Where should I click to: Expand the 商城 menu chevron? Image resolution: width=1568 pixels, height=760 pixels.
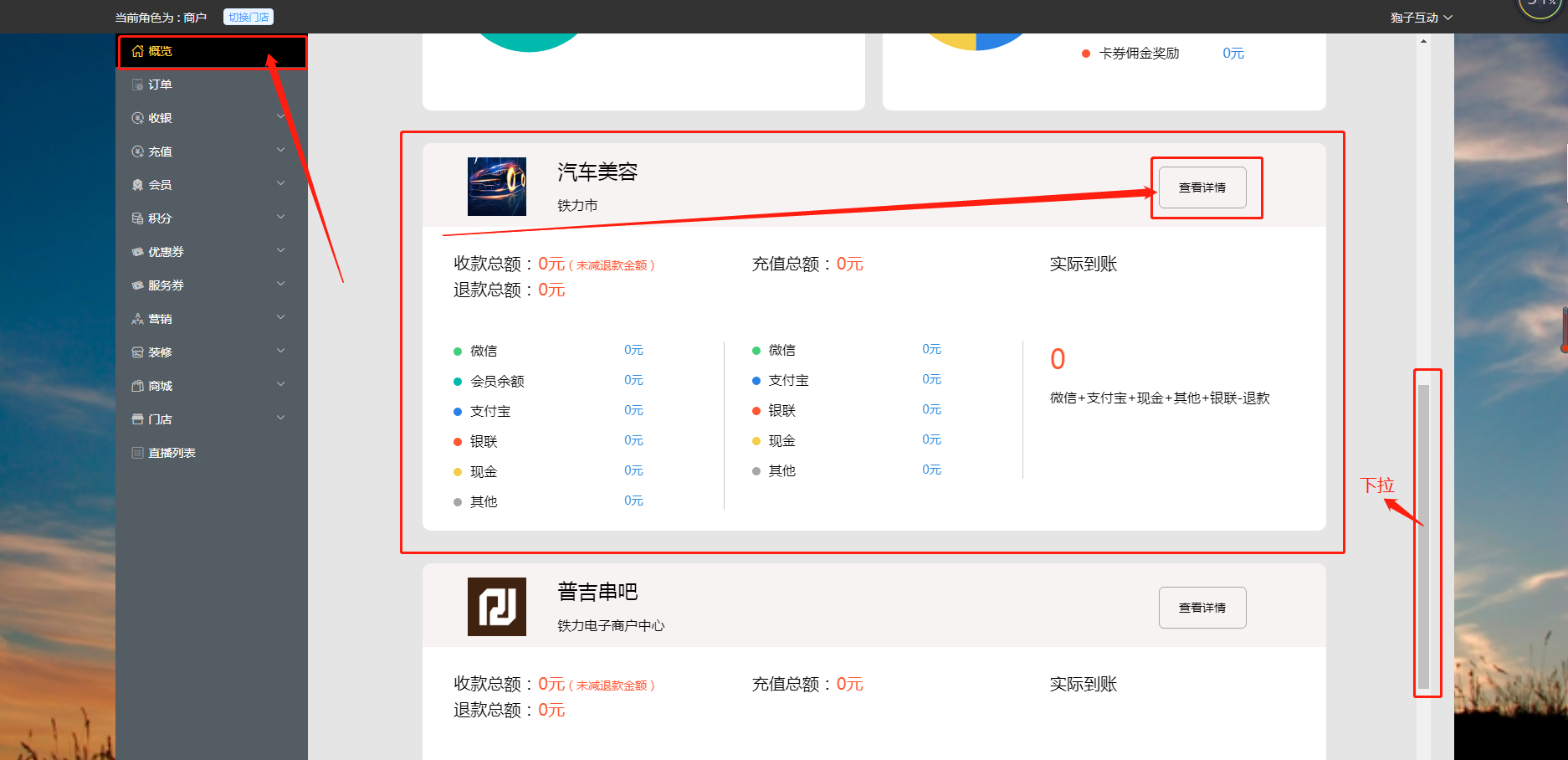(281, 384)
